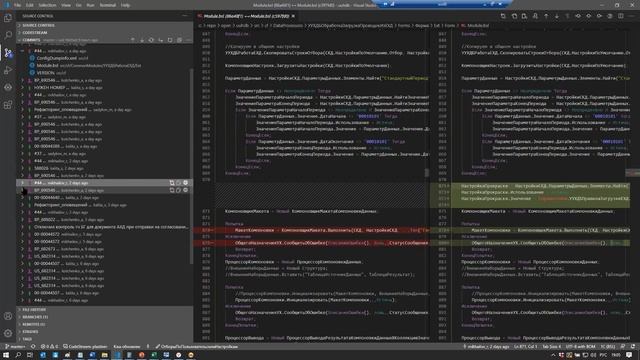
Task: Open ConfigDumpInfo.xml in commit file list
Action: pyautogui.click(x=56, y=58)
